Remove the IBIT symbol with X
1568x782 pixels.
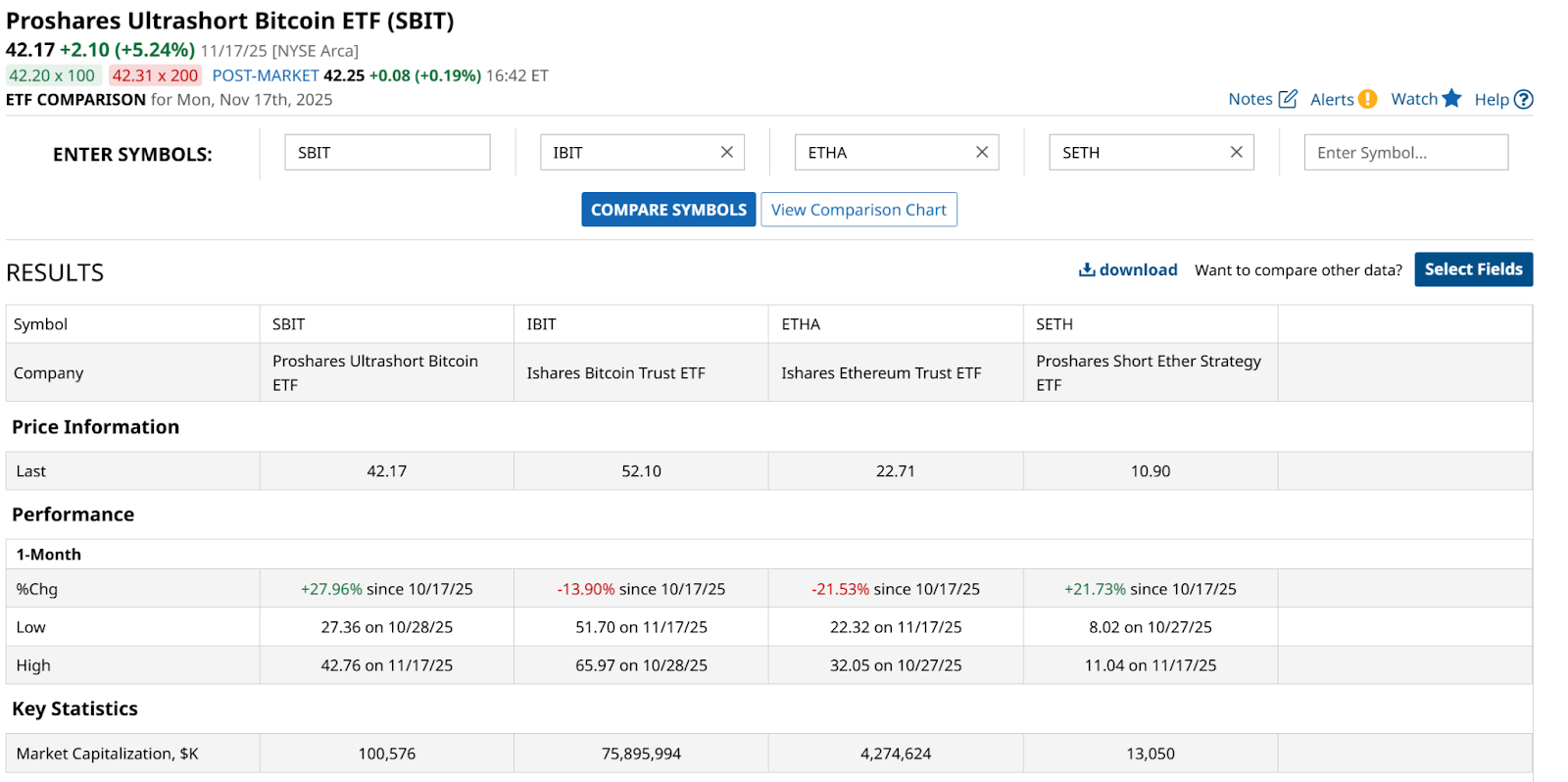[x=726, y=152]
